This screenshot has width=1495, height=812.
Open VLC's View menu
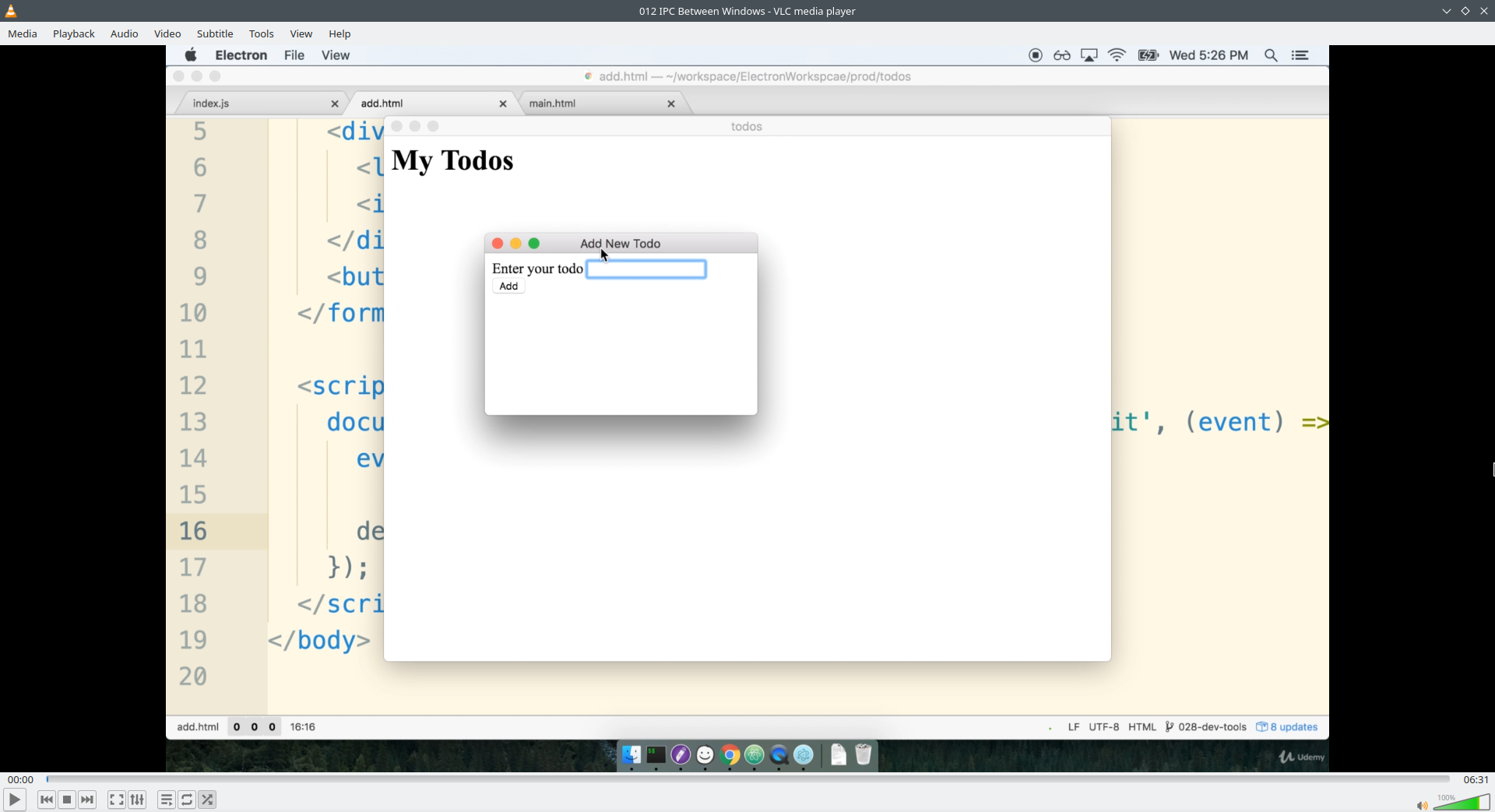click(301, 33)
